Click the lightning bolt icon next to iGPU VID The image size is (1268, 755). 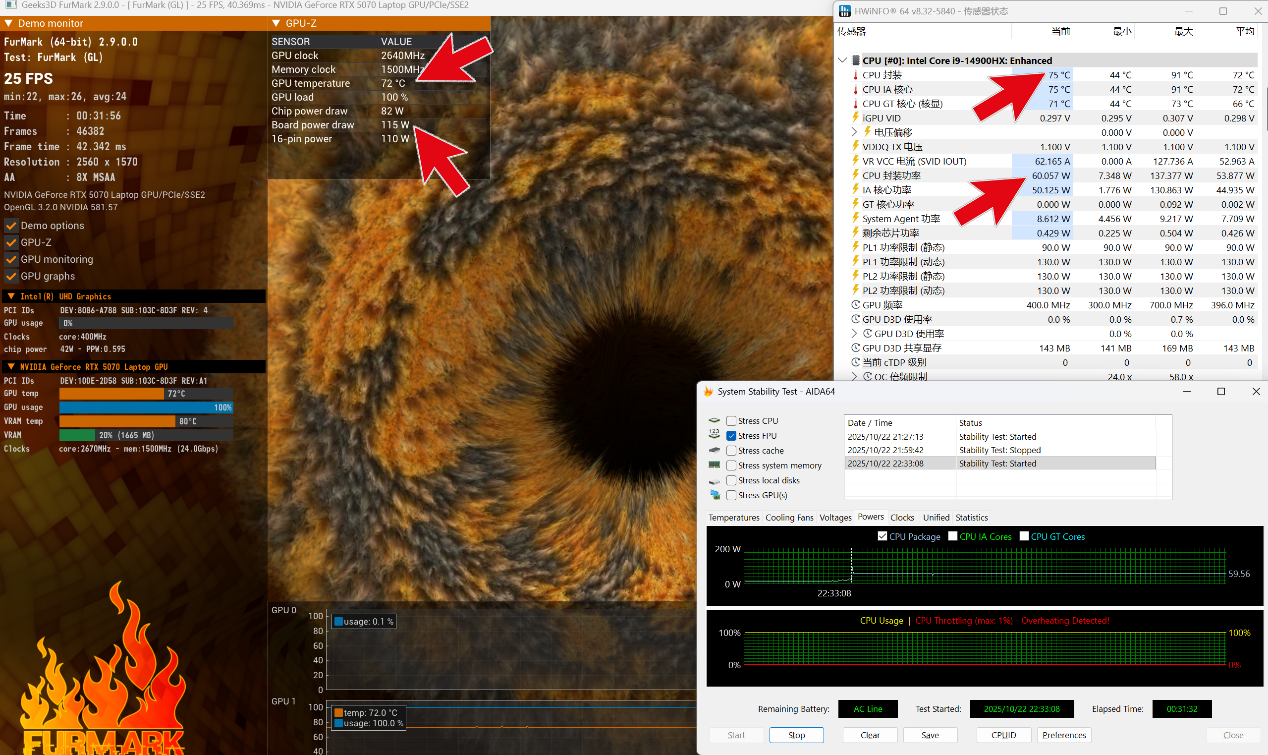pyautogui.click(x=855, y=118)
